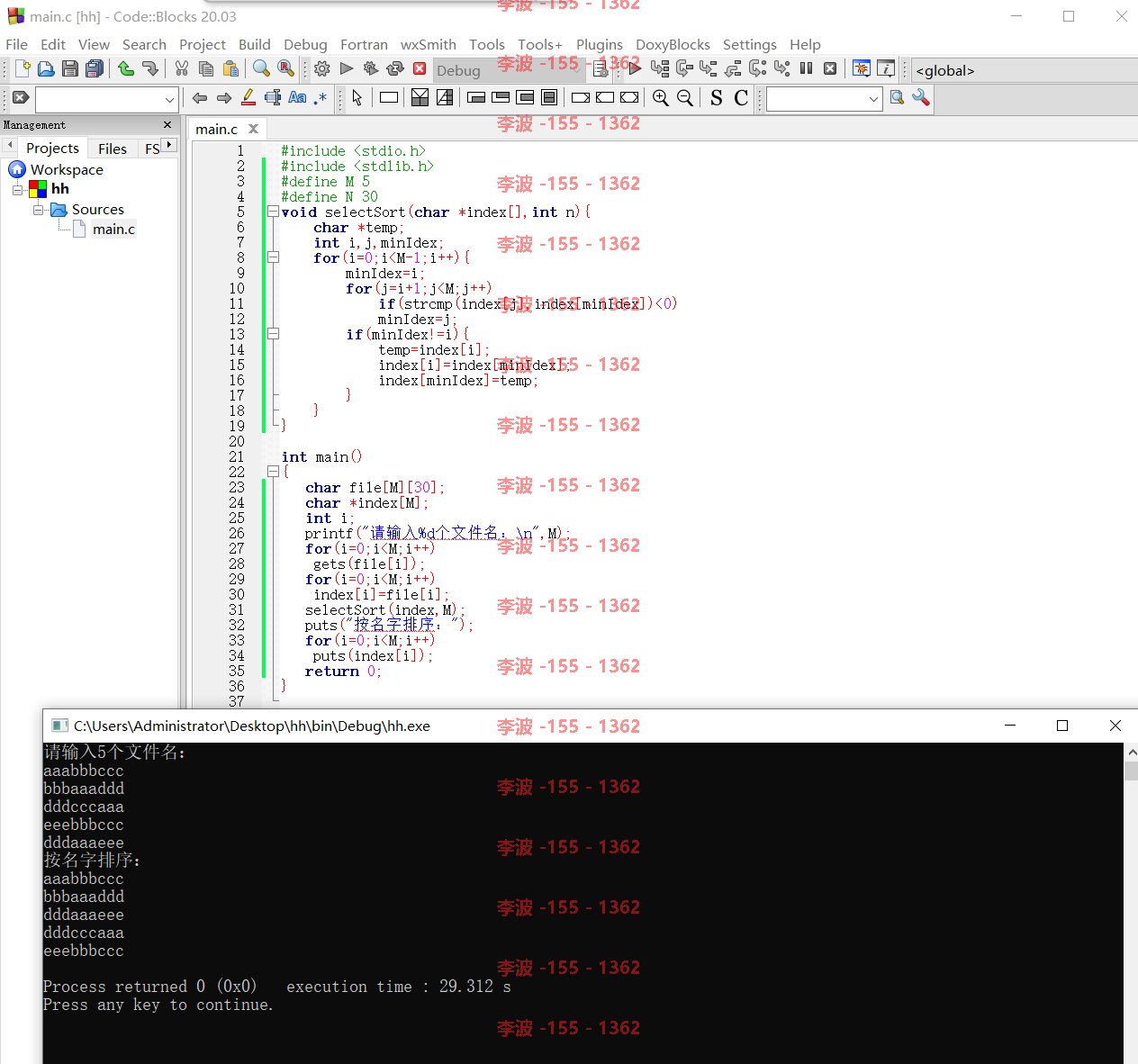Create a new file with the toolbar icon
The image size is (1138, 1064).
[x=23, y=68]
